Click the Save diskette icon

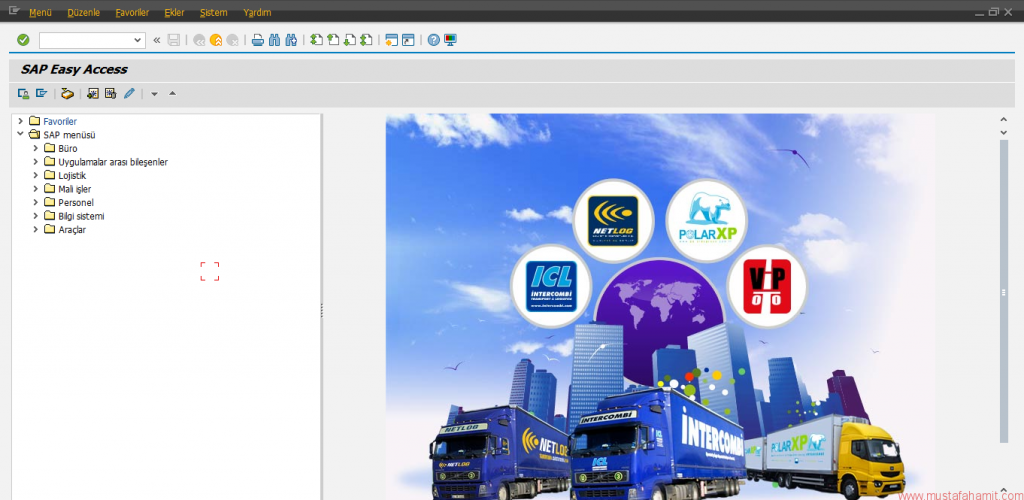(x=174, y=40)
